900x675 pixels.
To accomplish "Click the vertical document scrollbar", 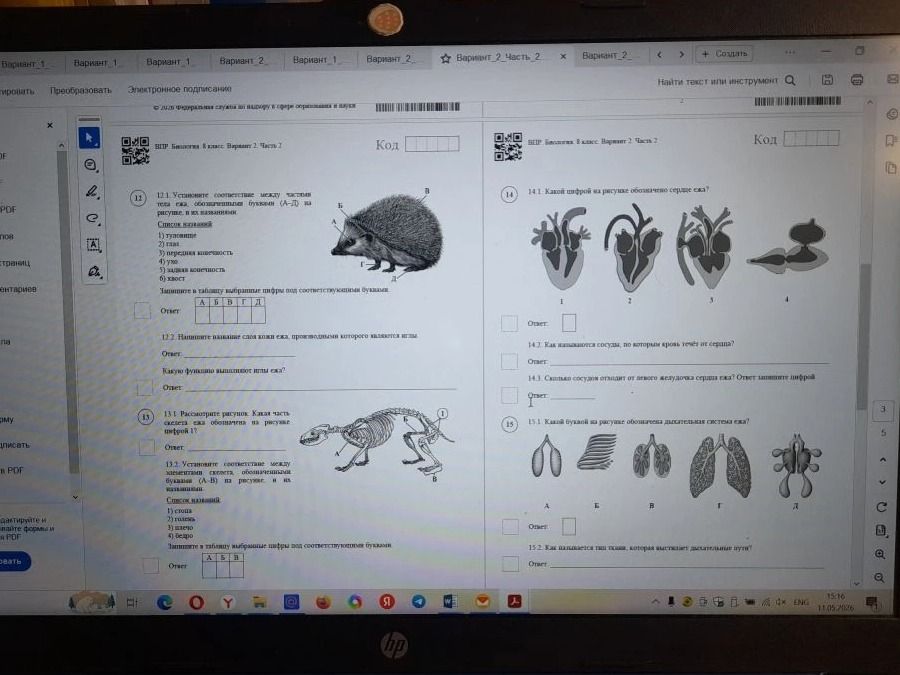I will [862, 338].
